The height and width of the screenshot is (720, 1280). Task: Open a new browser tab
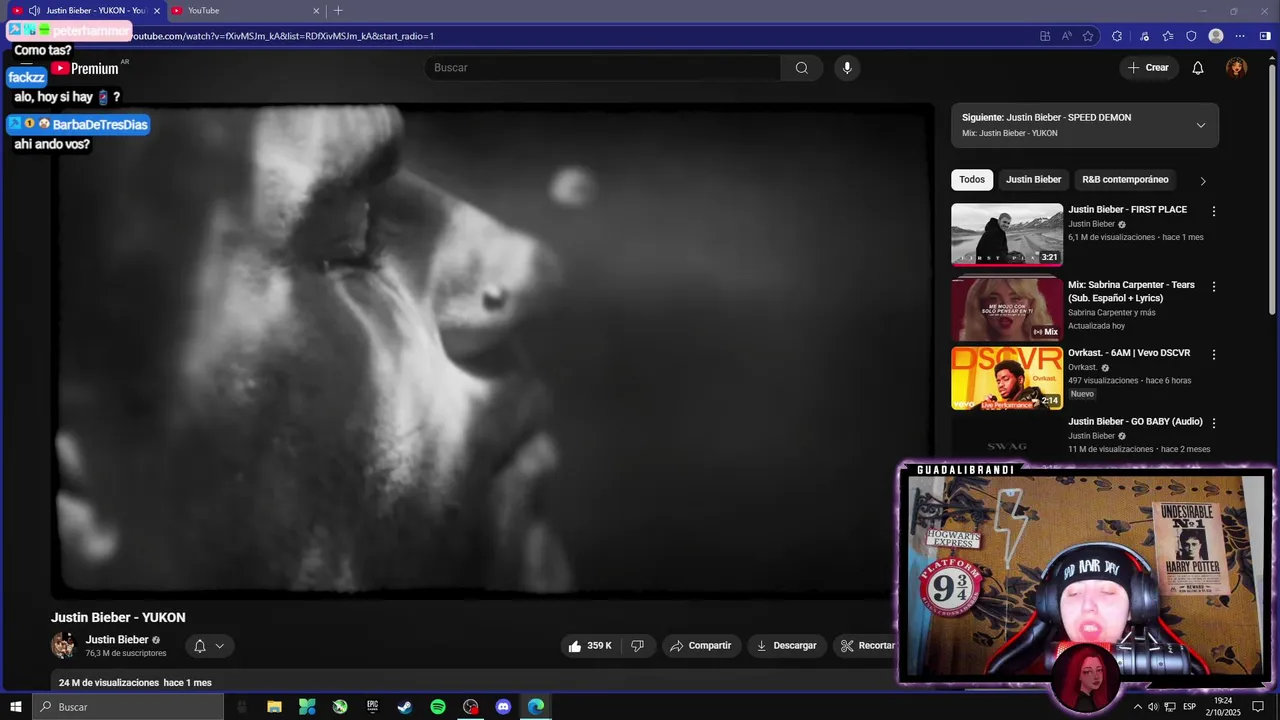pyautogui.click(x=338, y=11)
